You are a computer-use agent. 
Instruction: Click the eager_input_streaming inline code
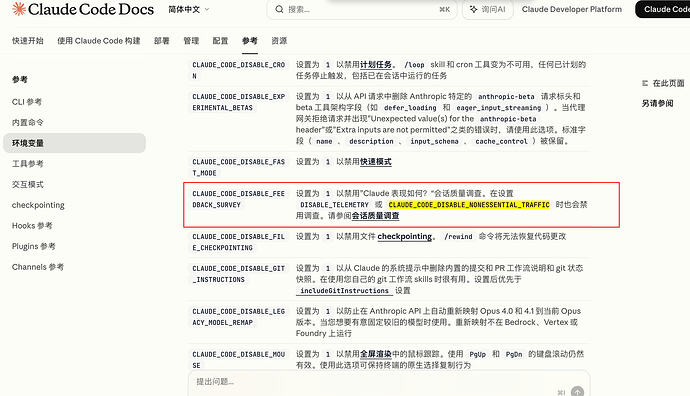point(499,108)
